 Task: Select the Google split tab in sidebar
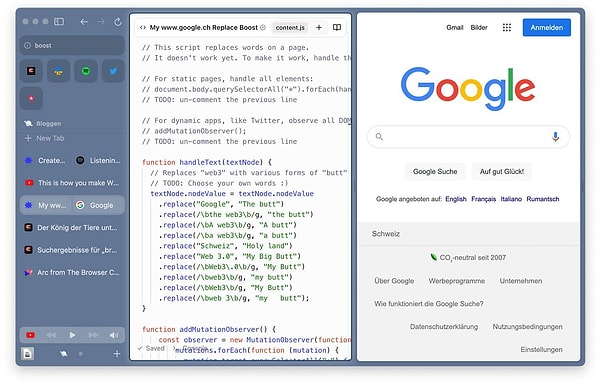tap(98, 205)
